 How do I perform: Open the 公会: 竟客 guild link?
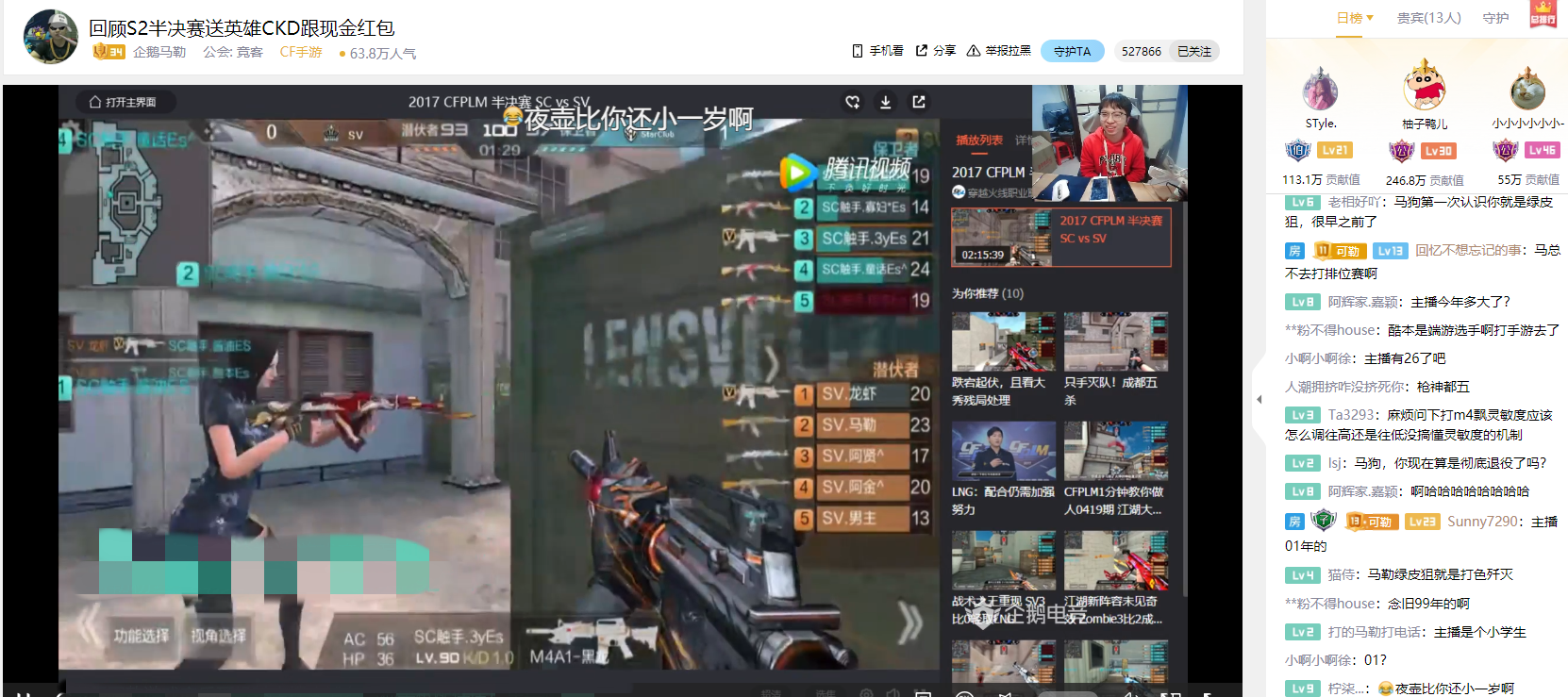click(233, 52)
